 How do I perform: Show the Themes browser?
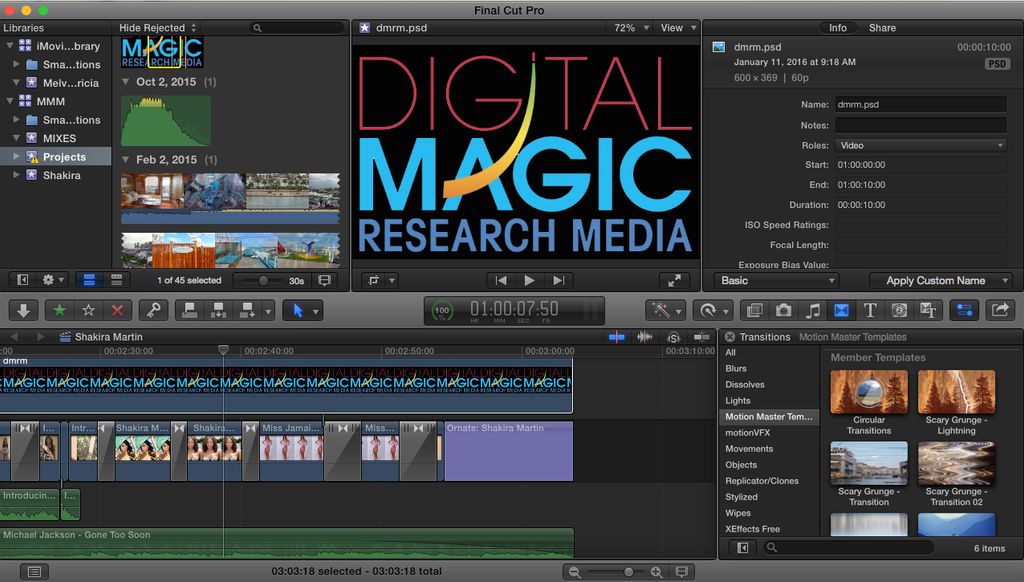[x=928, y=310]
